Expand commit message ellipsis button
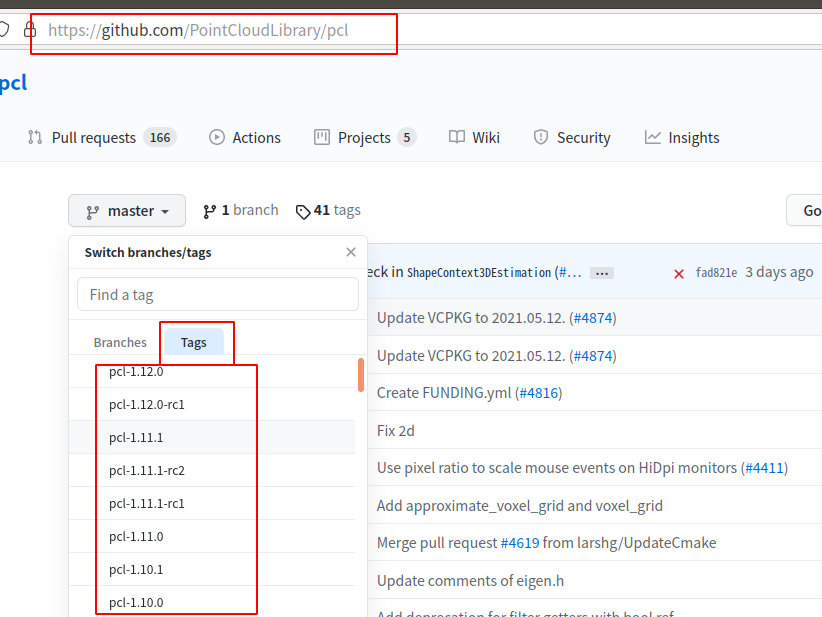The image size is (822, 617). [602, 273]
